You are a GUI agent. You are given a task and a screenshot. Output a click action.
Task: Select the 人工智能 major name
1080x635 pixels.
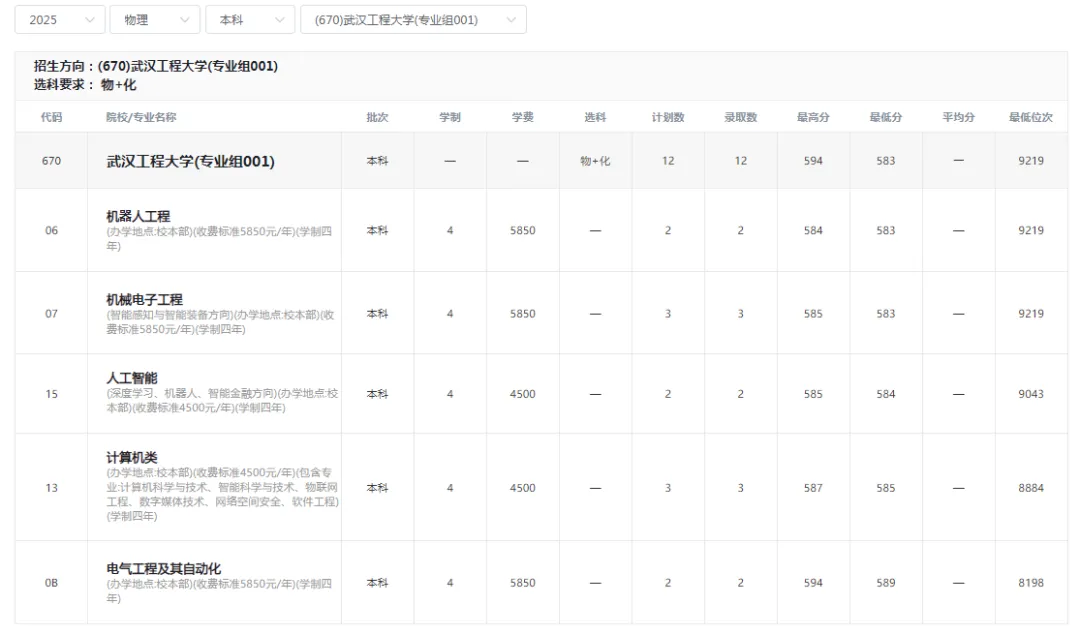(132, 378)
